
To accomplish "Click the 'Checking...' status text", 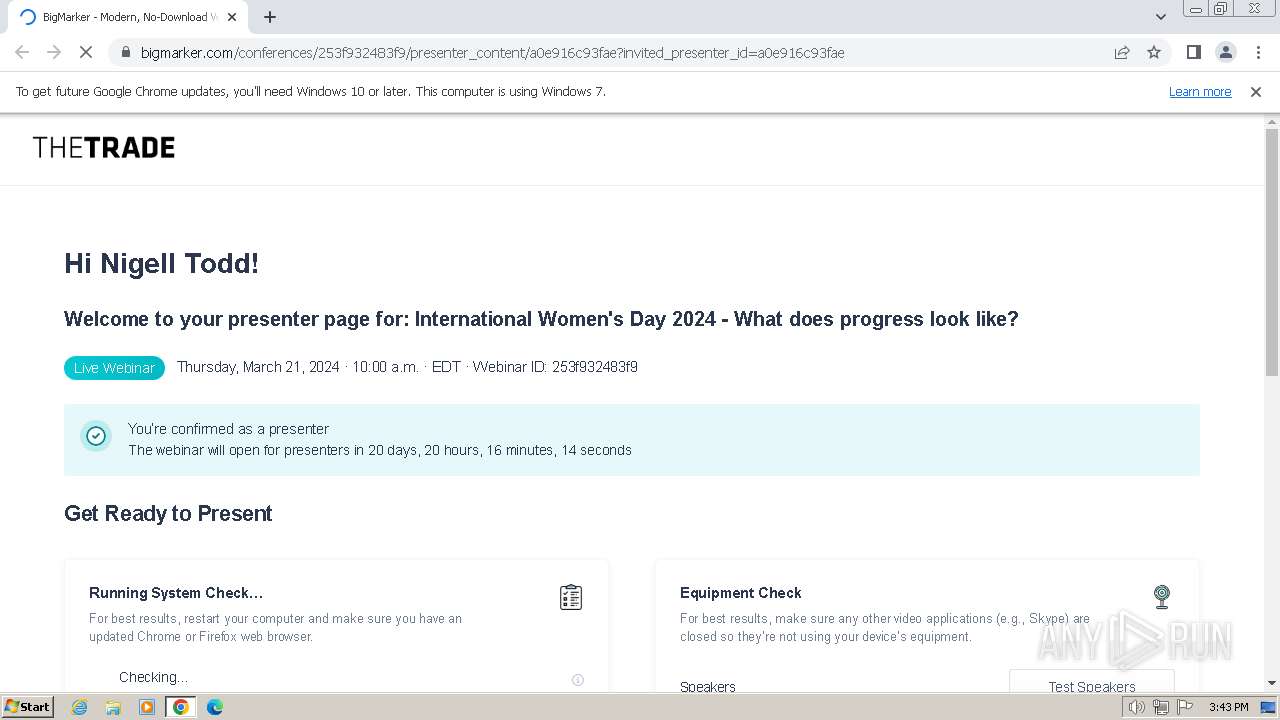I will (x=153, y=677).
